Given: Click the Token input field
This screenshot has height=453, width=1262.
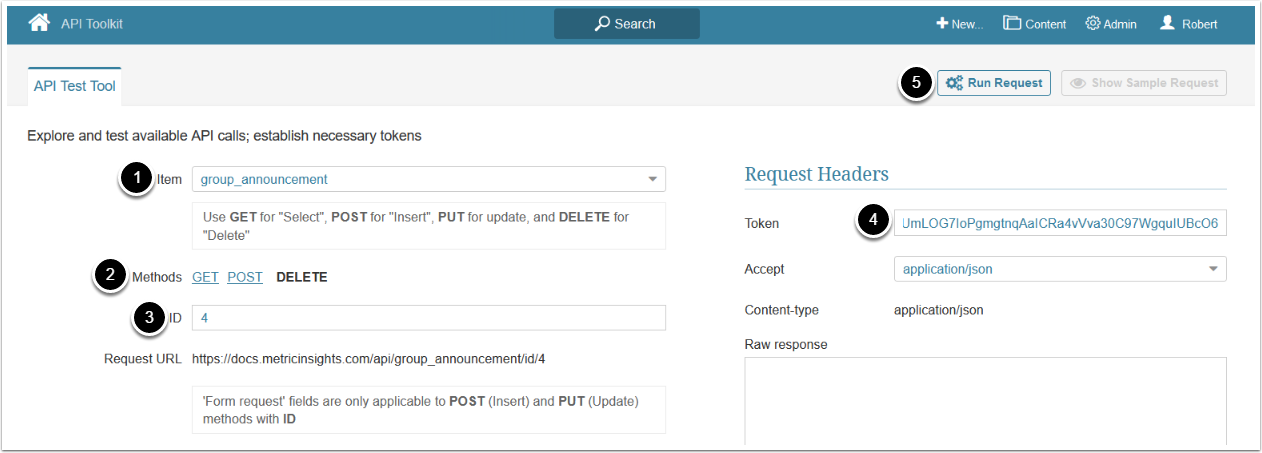Looking at the screenshot, I should click(x=1059, y=223).
